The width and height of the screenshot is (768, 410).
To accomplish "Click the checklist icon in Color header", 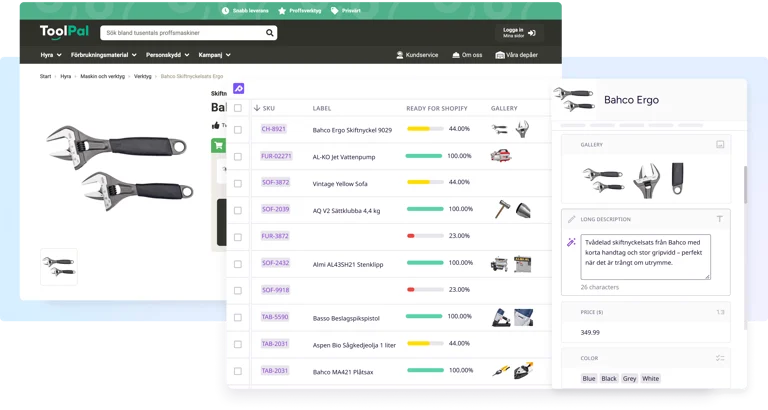I will (720, 358).
